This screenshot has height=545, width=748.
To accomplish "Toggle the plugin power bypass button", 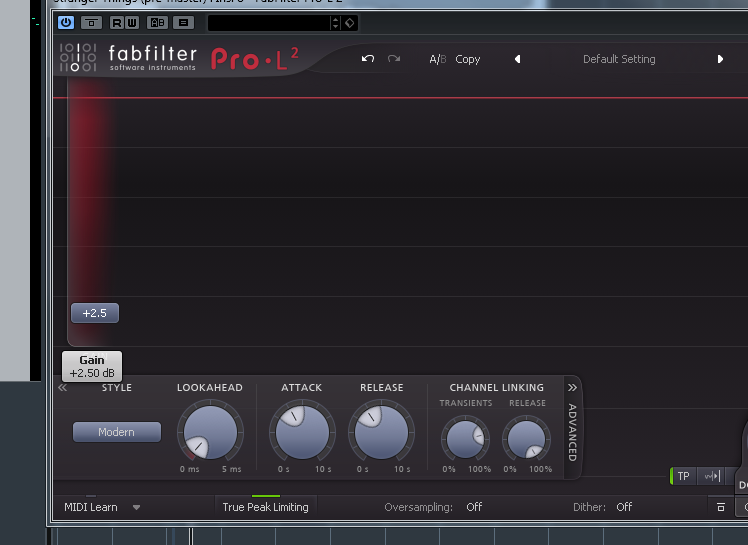I will click(x=66, y=22).
